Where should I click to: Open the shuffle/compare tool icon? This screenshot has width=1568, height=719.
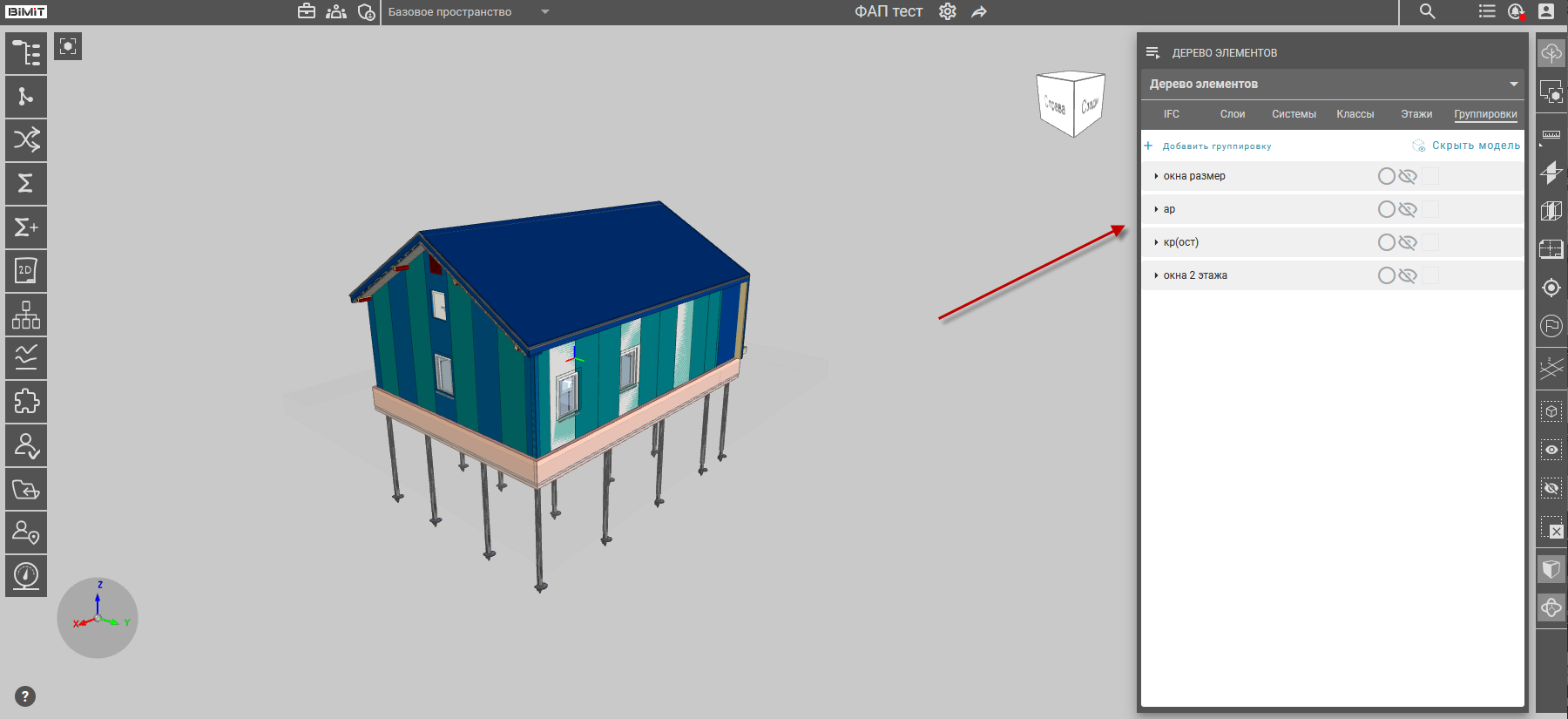pos(26,140)
